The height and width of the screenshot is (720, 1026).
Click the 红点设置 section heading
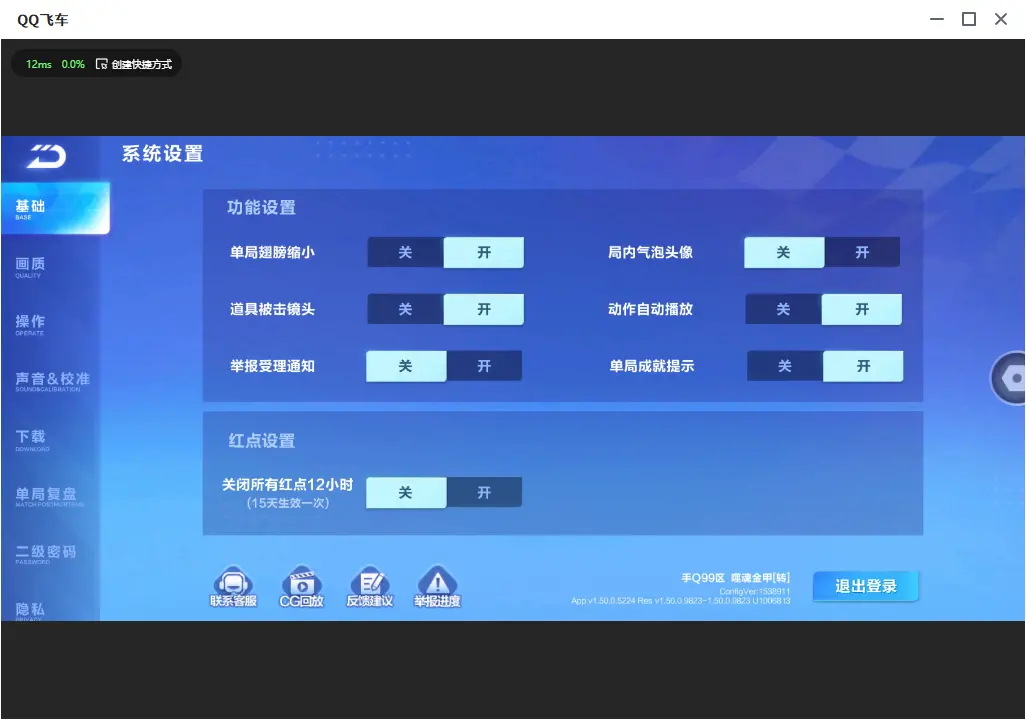(262, 441)
